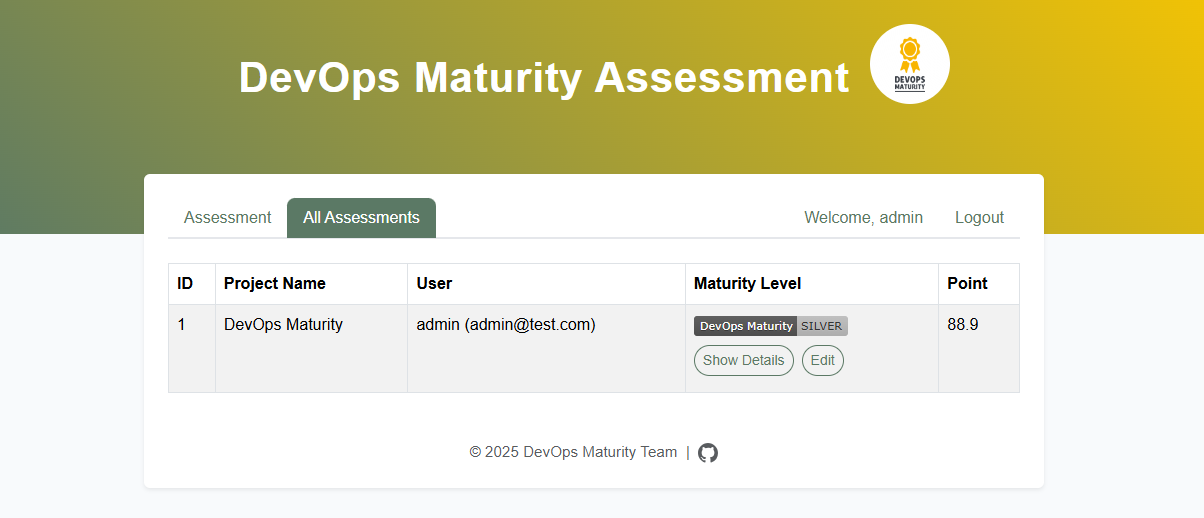Click the User column header
The image size is (1204, 518).
pos(547,284)
